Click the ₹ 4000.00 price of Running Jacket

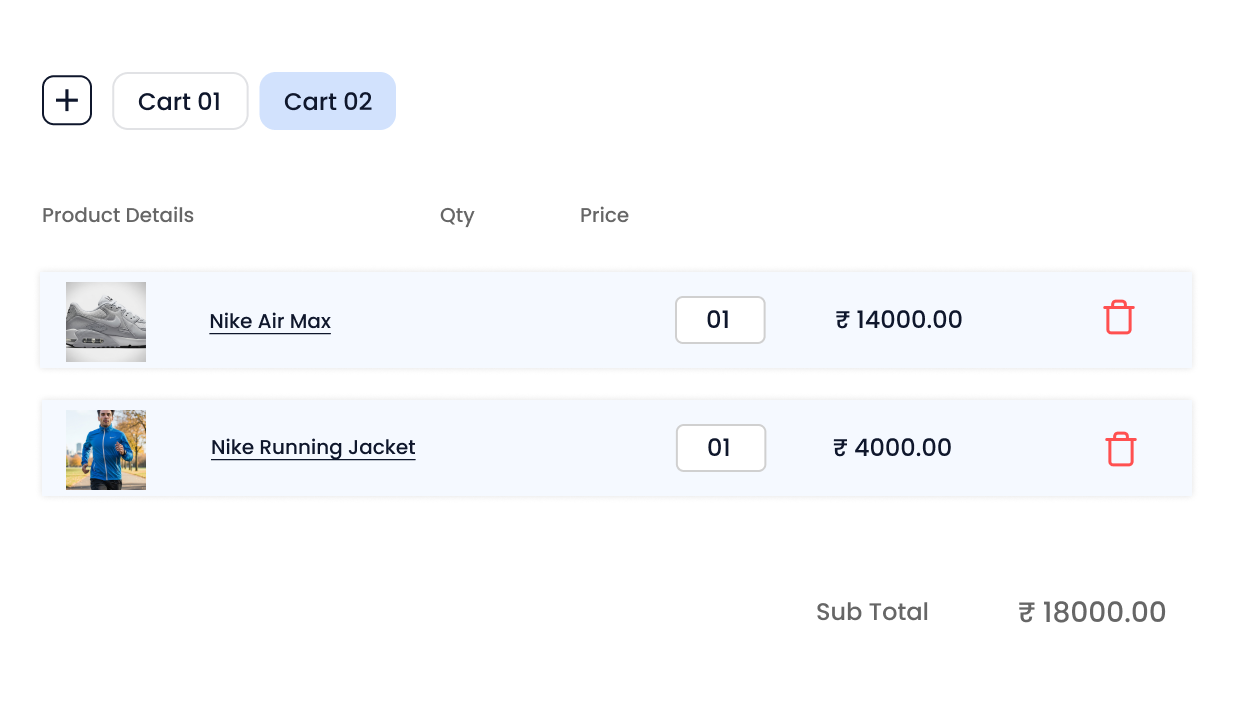pos(892,447)
